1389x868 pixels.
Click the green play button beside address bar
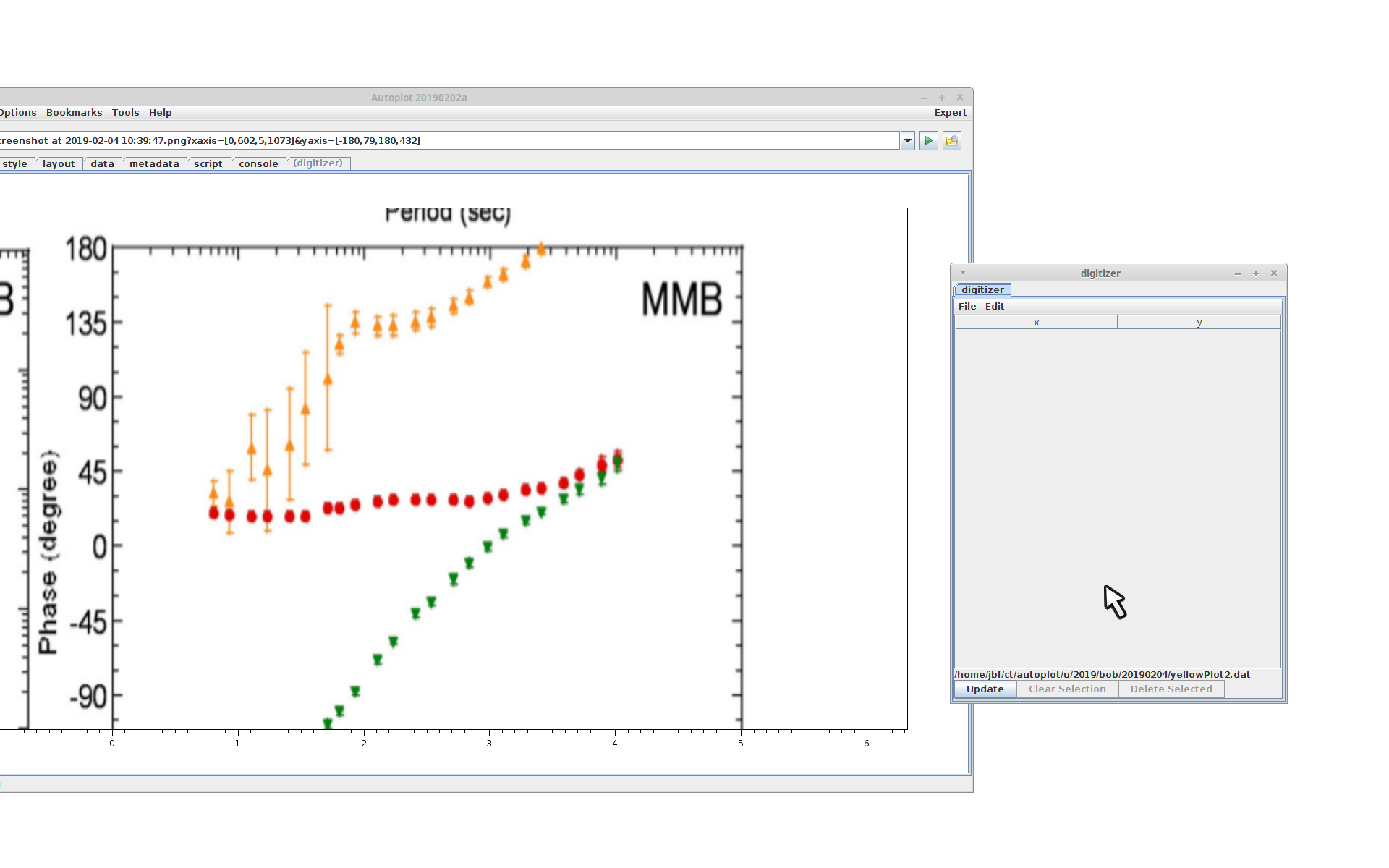(929, 141)
